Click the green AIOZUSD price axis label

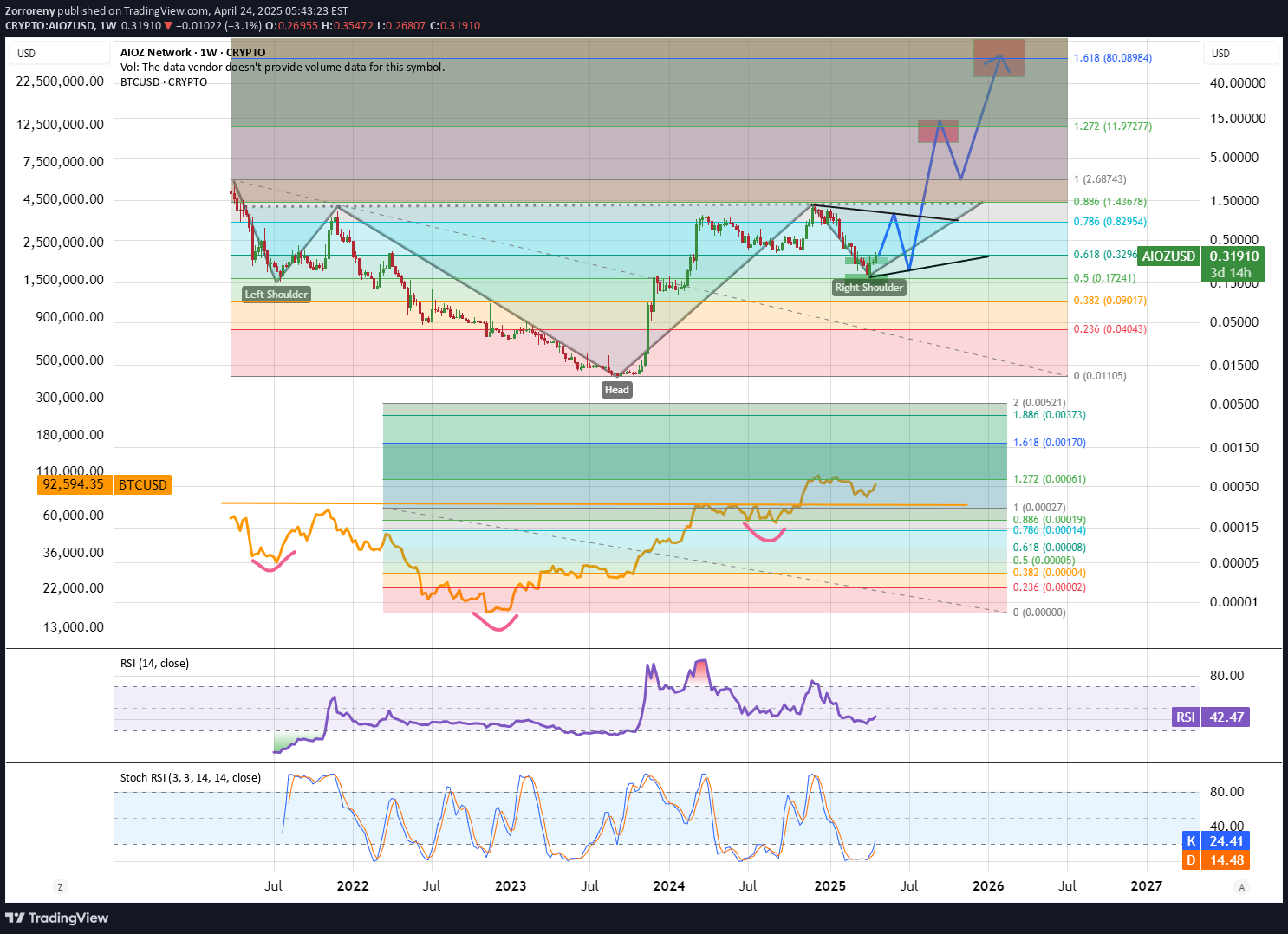pyautogui.click(x=1168, y=256)
